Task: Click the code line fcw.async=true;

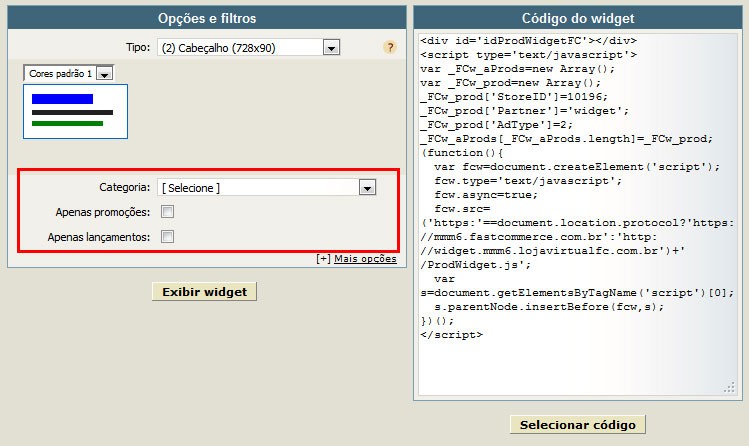Action: [486, 195]
